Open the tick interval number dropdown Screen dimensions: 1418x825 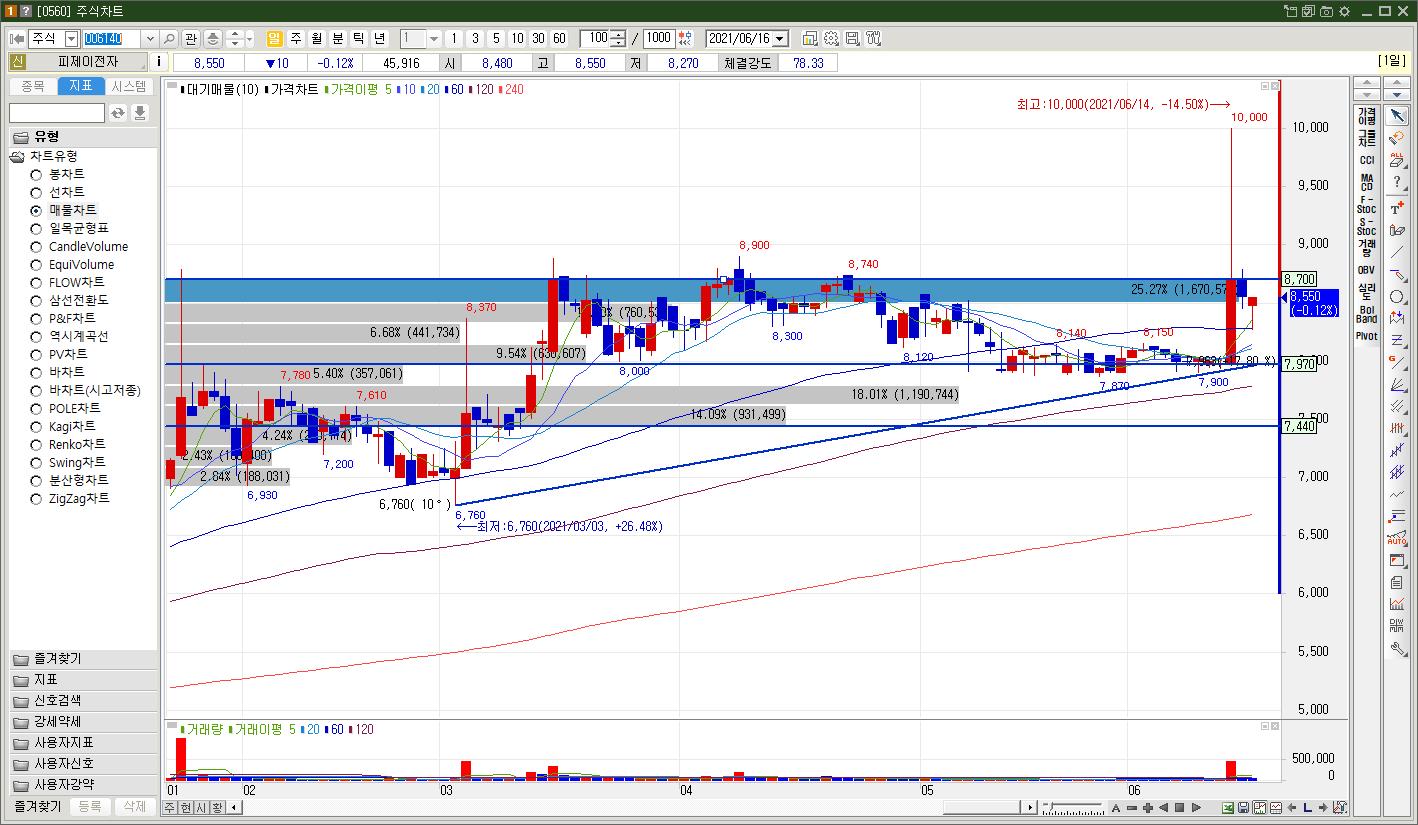click(434, 39)
